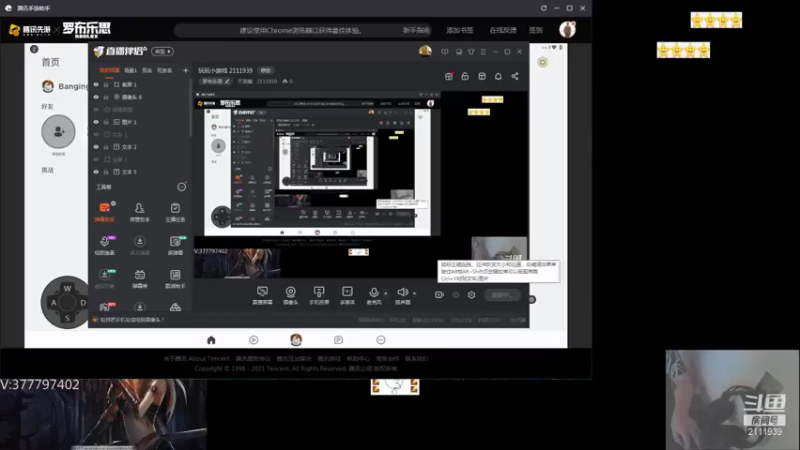
Task: Click the lock icon above preview
Action: point(465,76)
